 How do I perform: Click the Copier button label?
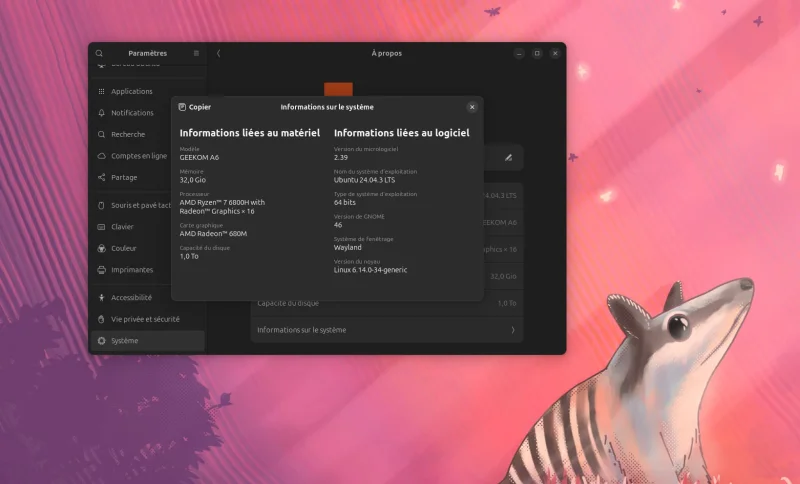(x=199, y=107)
